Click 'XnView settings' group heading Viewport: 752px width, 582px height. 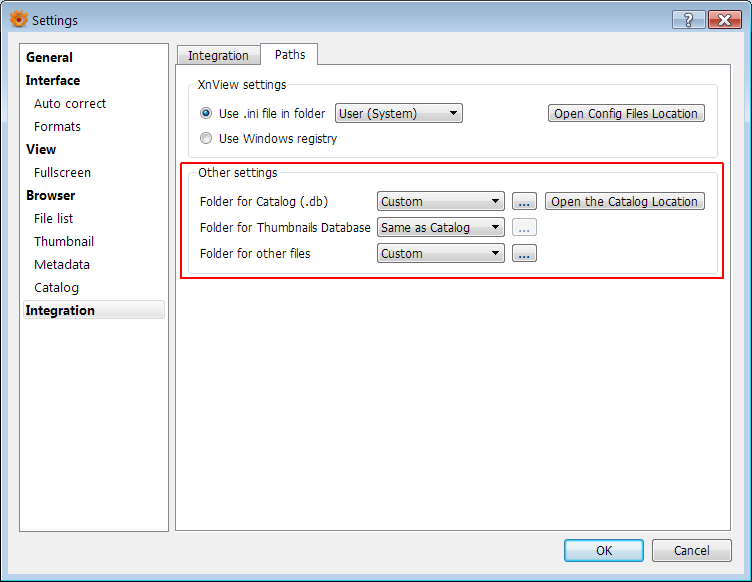point(242,84)
